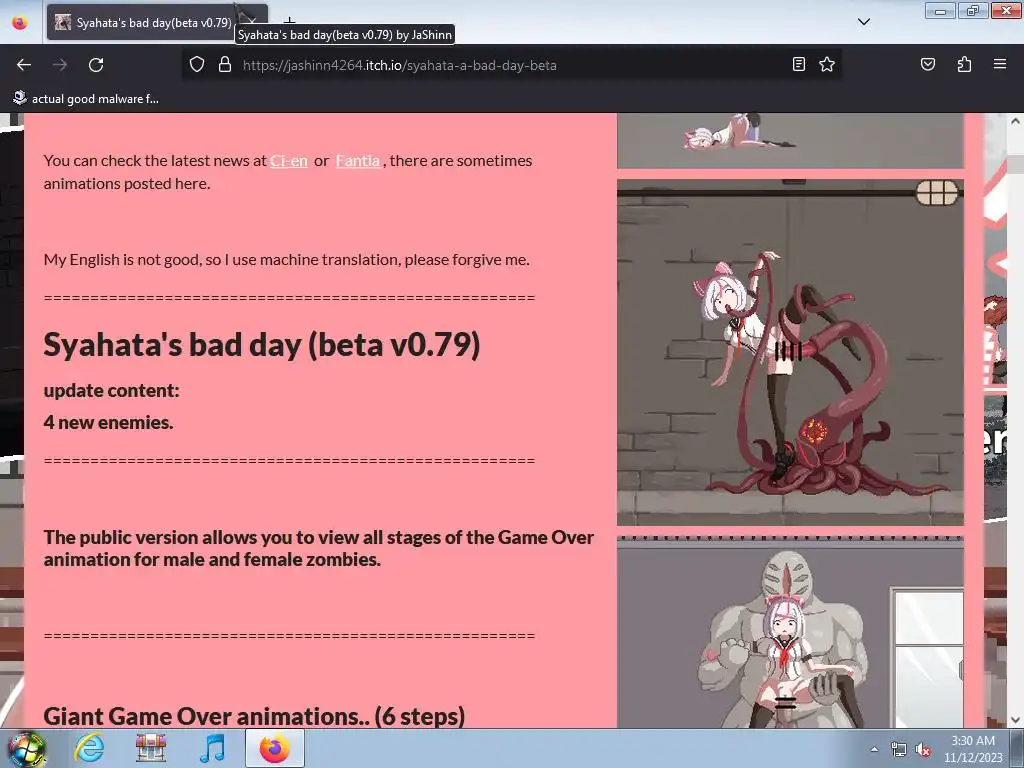The height and width of the screenshot is (768, 1024).
Task: Open the tracking protection shield panel
Action: tap(197, 65)
